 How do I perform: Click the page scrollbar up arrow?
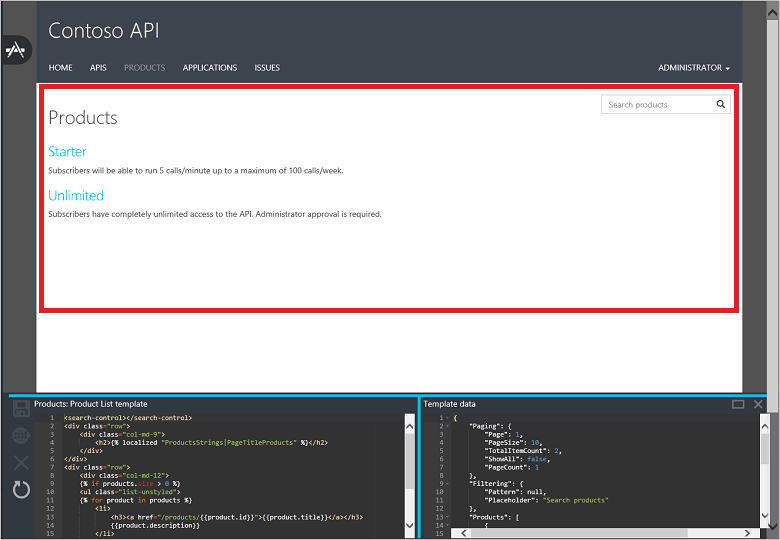point(773,13)
